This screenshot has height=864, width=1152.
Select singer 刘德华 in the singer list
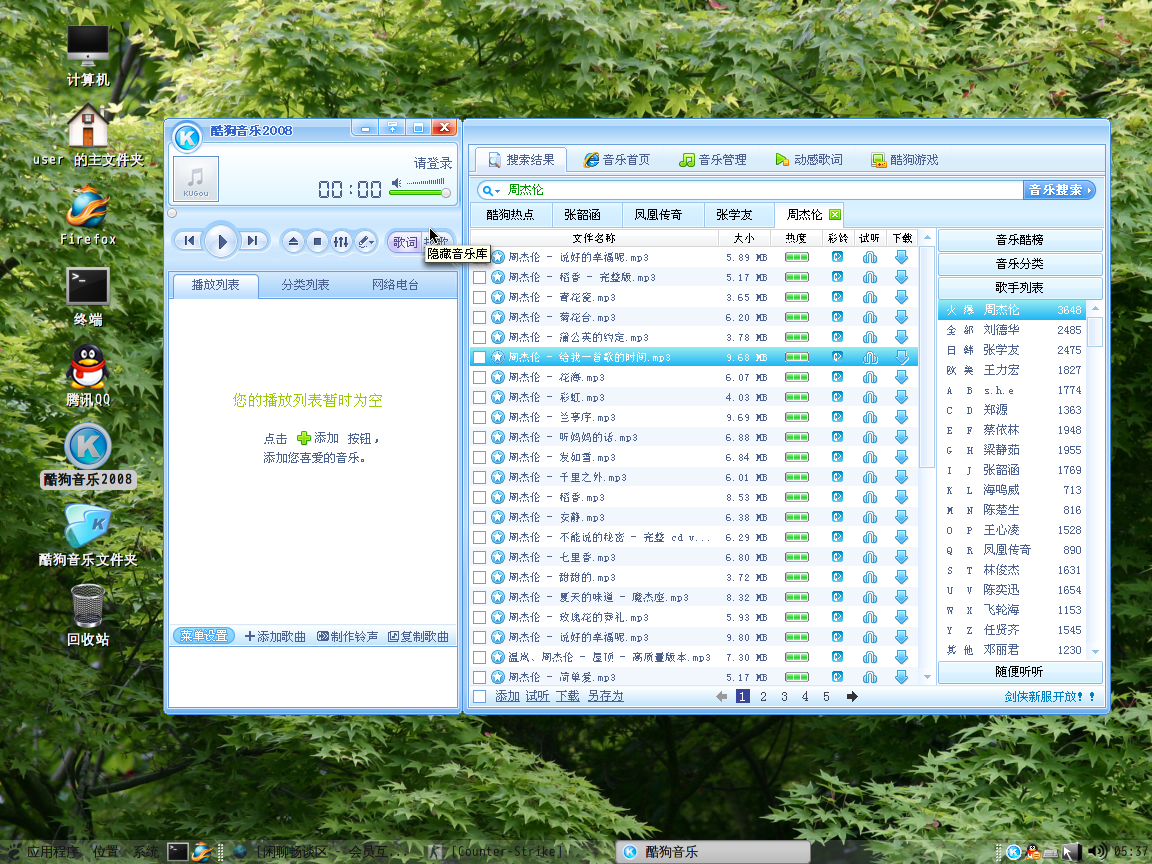coord(1012,330)
